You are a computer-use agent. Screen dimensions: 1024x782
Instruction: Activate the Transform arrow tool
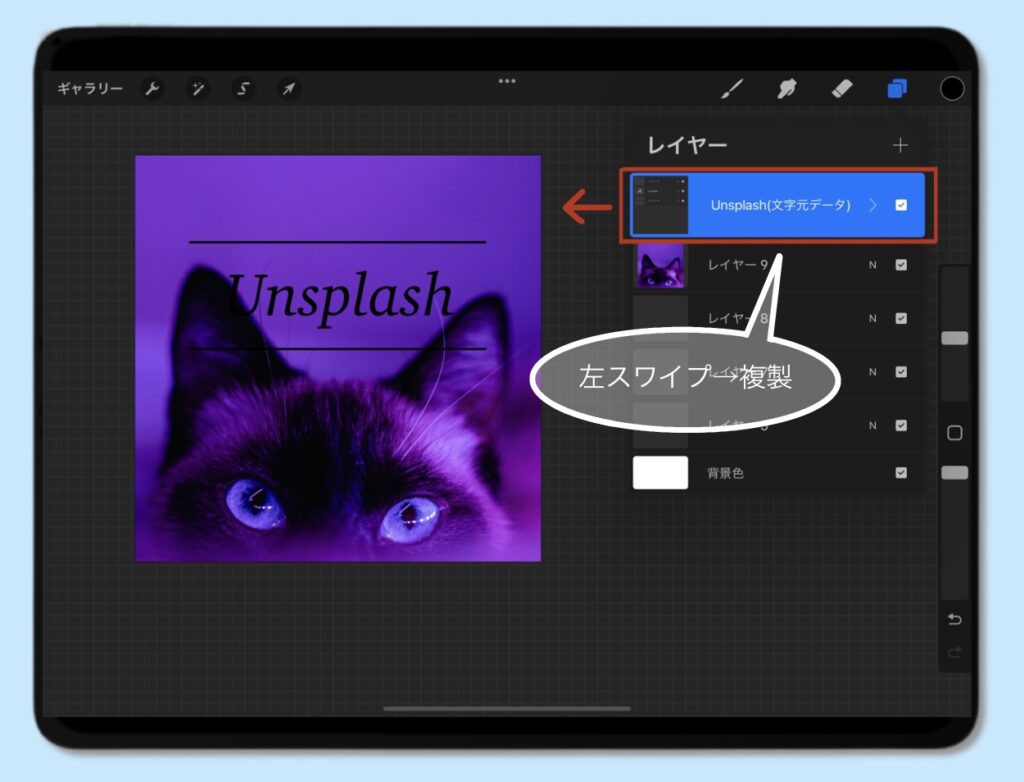point(289,88)
